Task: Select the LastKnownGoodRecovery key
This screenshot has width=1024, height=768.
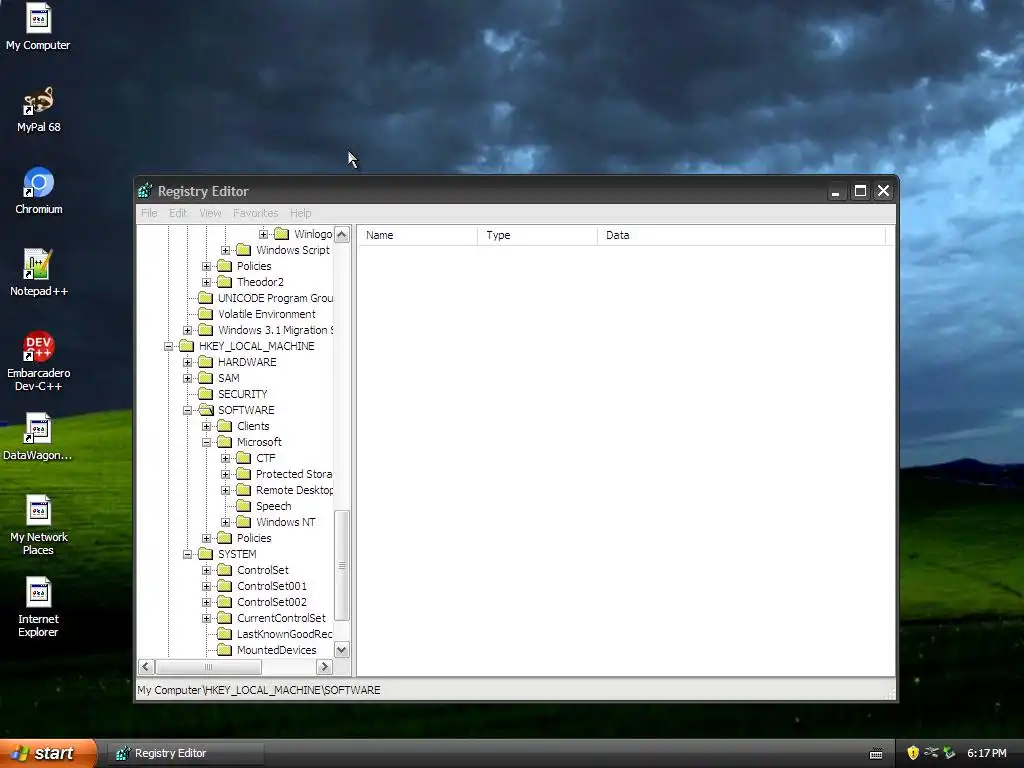Action: pos(284,634)
